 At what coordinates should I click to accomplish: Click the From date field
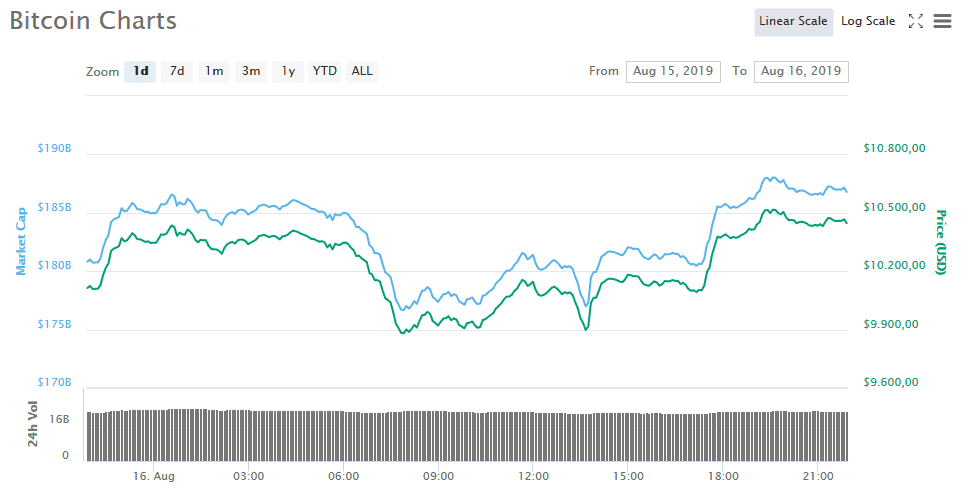(673, 71)
